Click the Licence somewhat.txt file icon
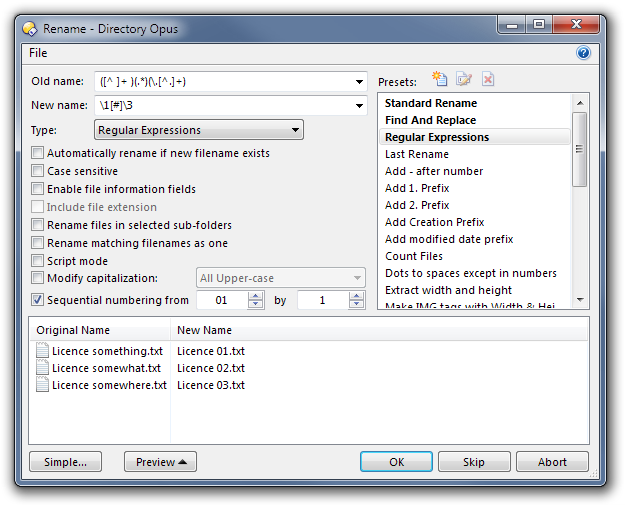This screenshot has height=505, width=625. click(x=42, y=367)
